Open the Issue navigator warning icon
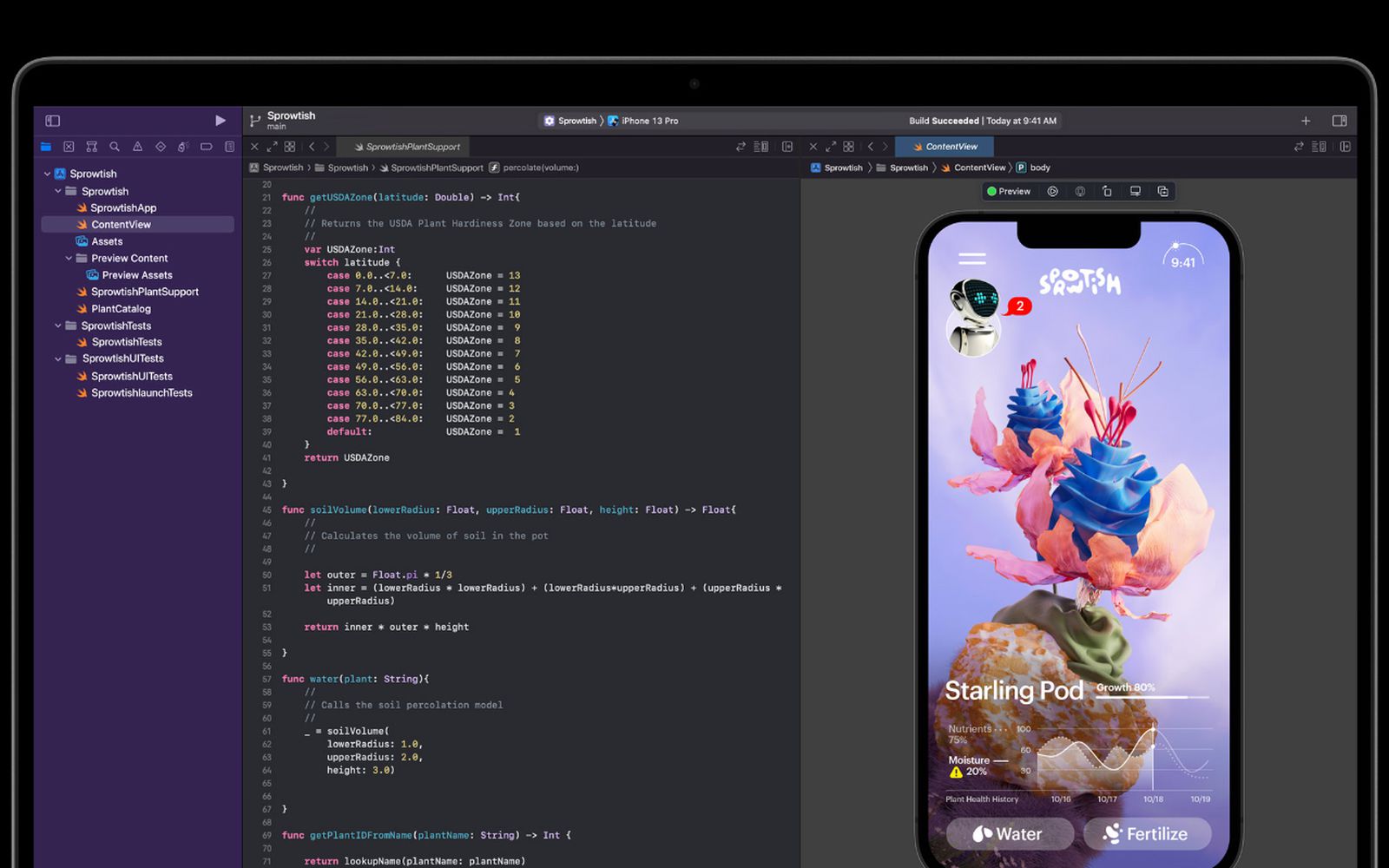The height and width of the screenshot is (868, 1389). (137, 147)
